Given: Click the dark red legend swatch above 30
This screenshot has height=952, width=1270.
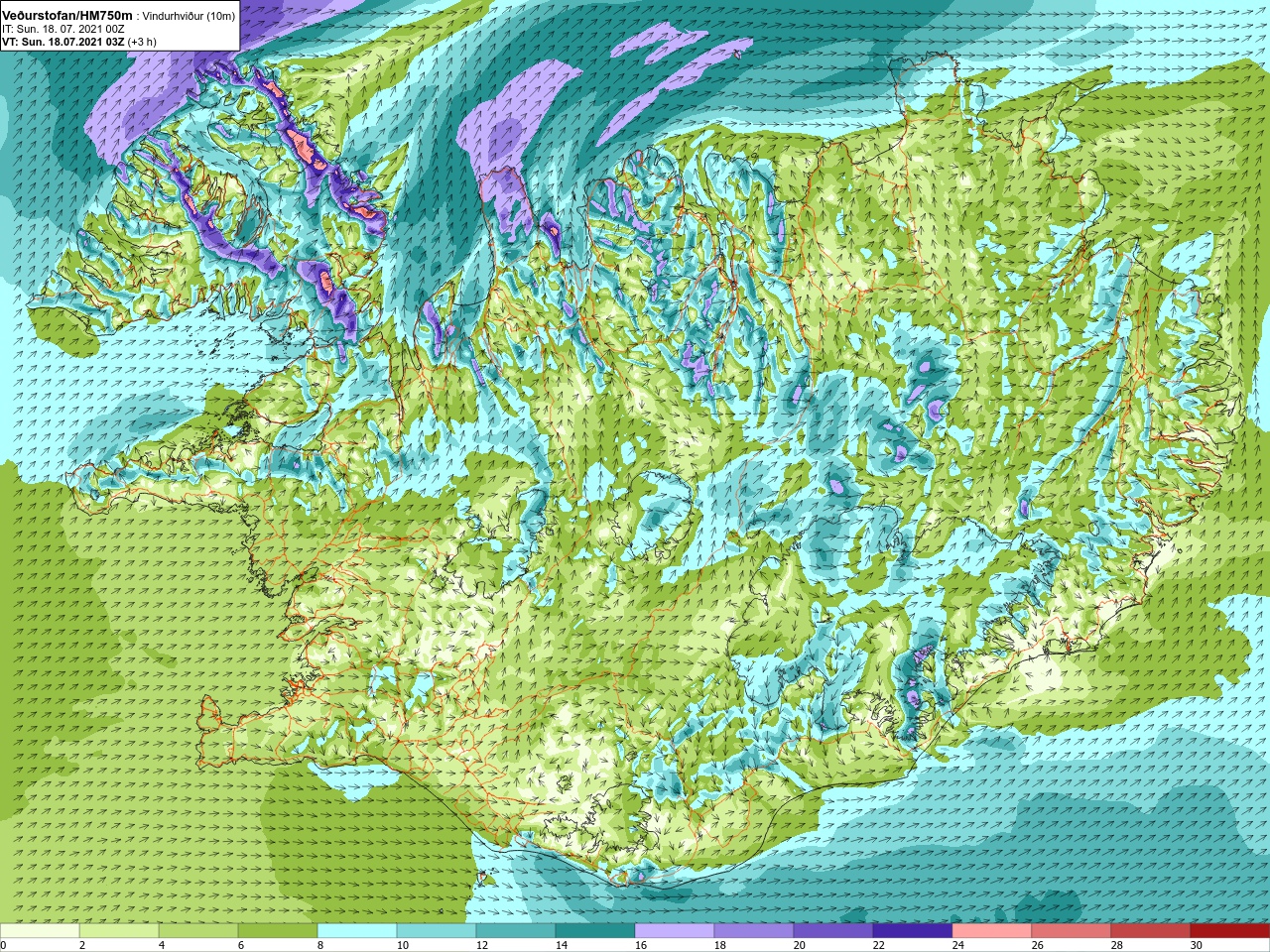Looking at the screenshot, I should 1230,930.
